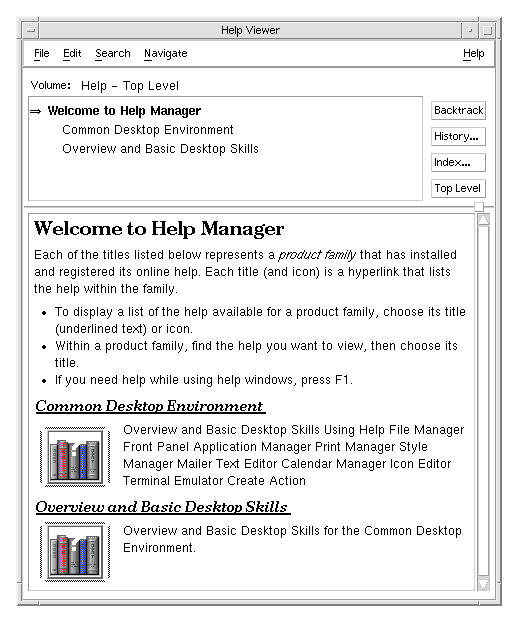Click the maximize button in title bar

487,31
